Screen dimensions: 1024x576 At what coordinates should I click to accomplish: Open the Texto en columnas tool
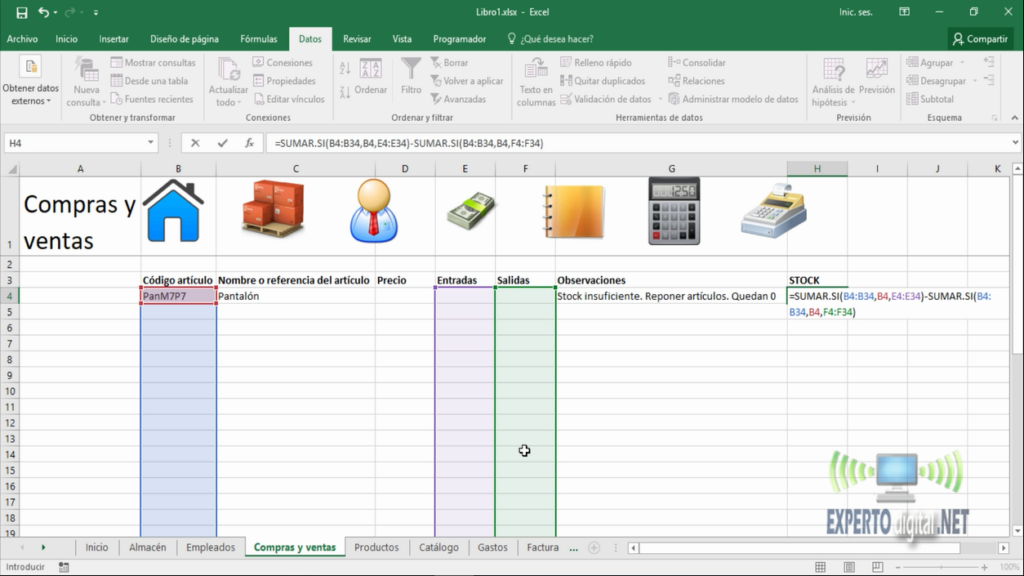pos(535,82)
